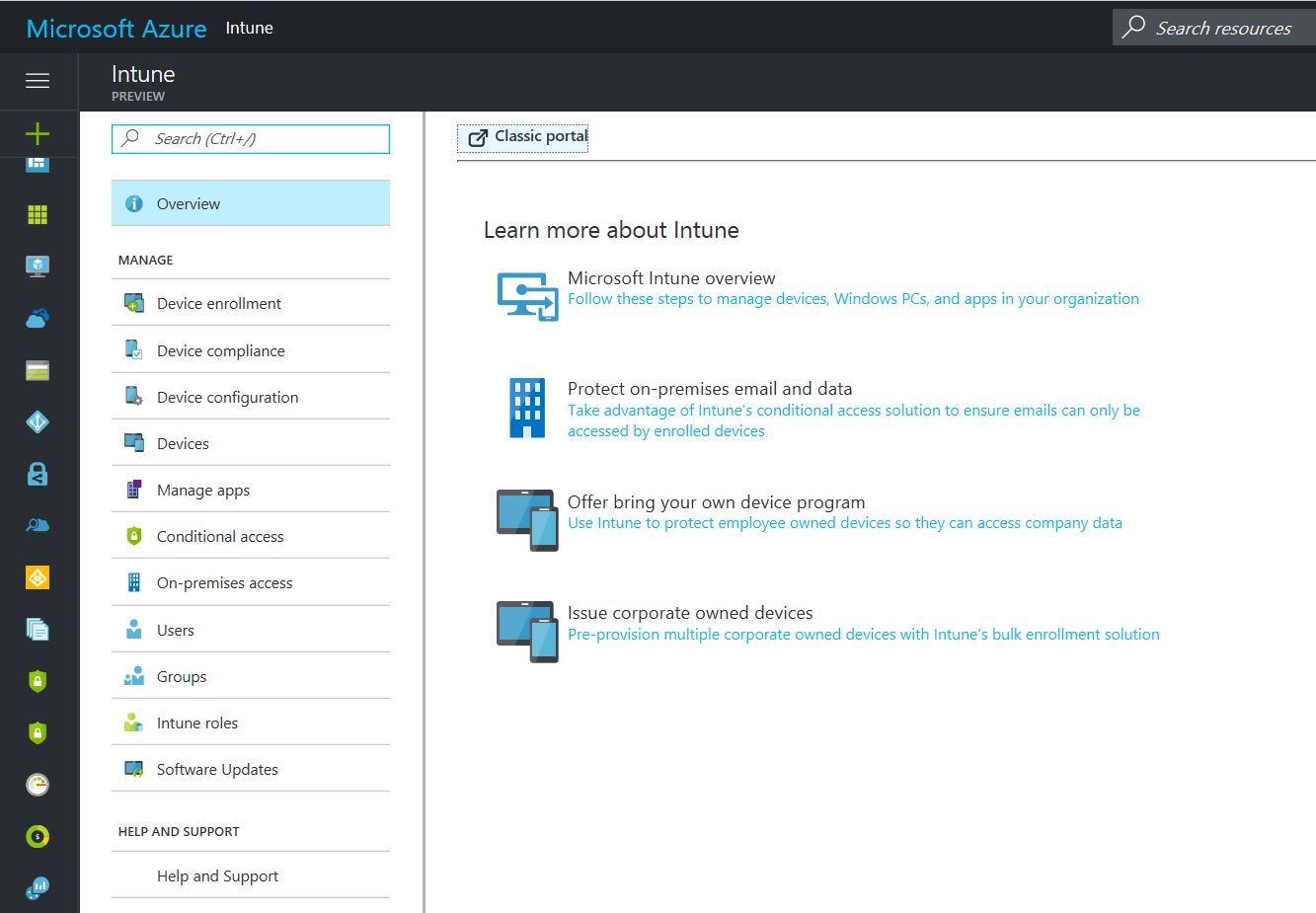
Task: Select the orange diamond icon in the left rail
Action: [x=39, y=576]
